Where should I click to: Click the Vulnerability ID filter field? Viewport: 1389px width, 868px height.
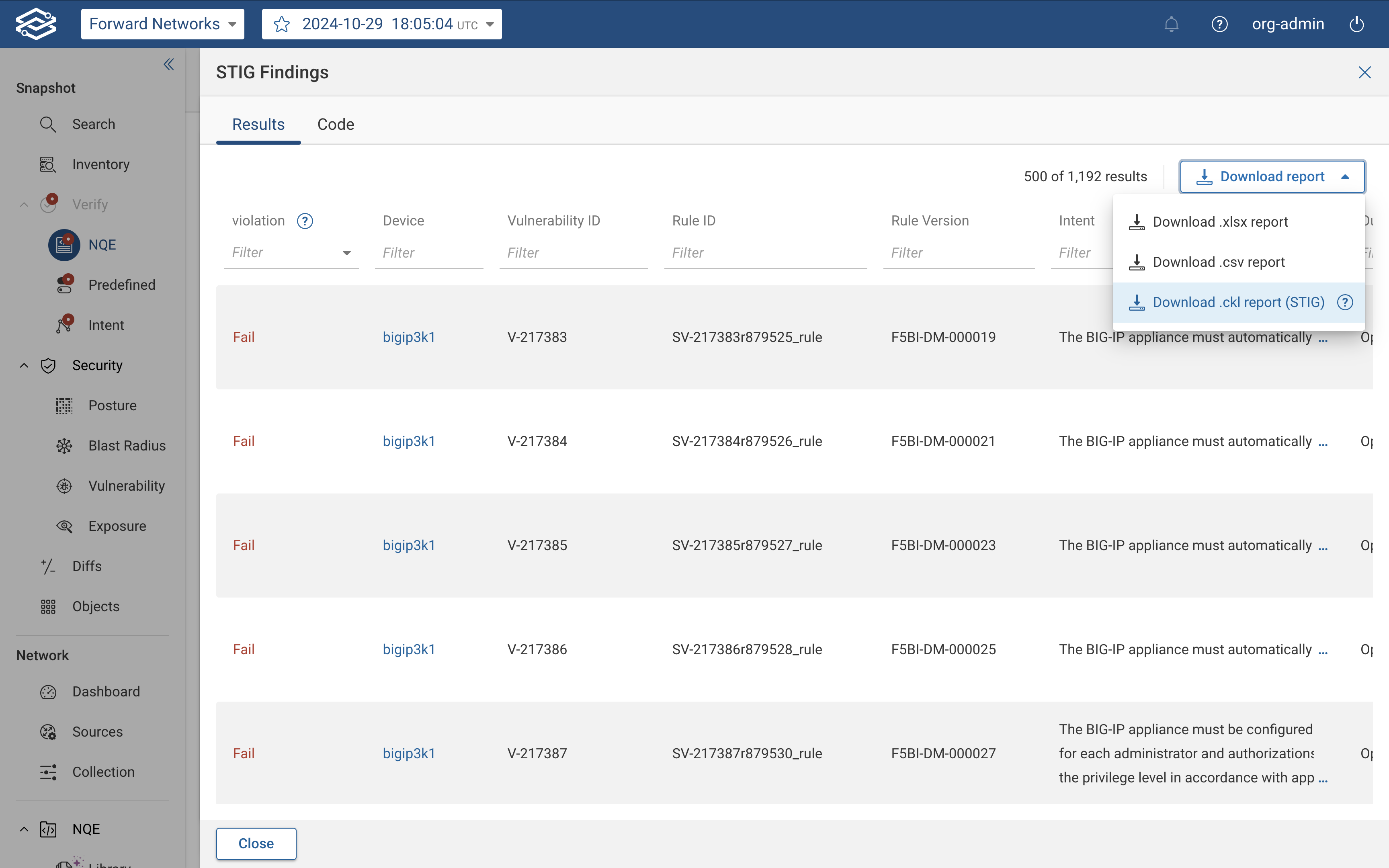(x=574, y=253)
